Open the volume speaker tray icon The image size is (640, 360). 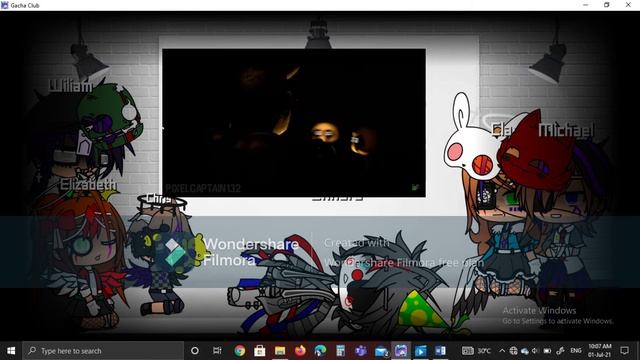point(535,351)
